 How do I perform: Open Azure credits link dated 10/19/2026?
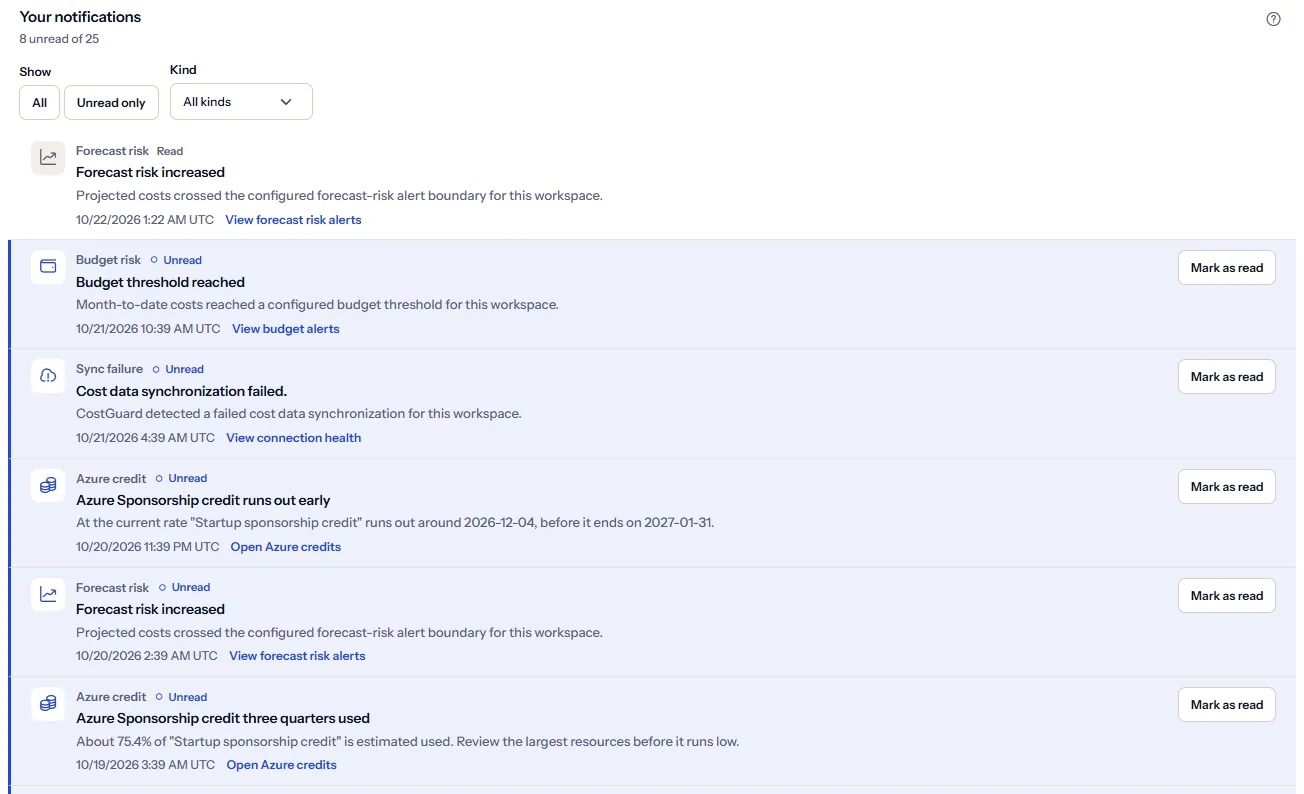pos(282,765)
